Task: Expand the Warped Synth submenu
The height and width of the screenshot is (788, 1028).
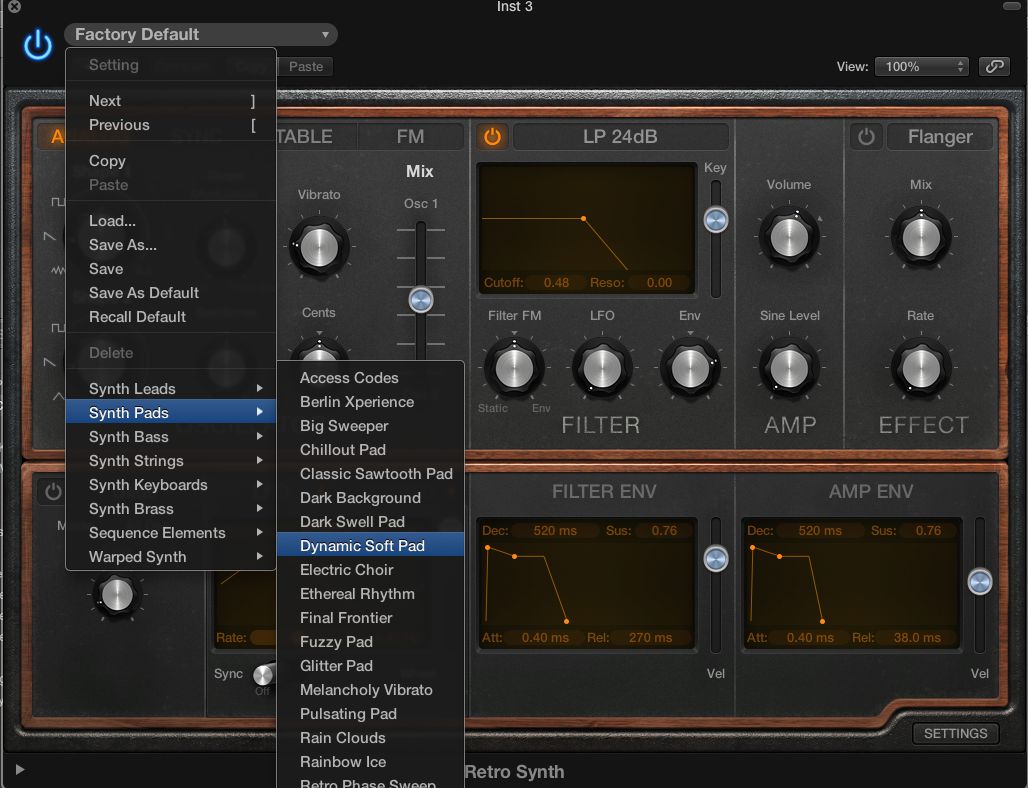Action: point(171,557)
